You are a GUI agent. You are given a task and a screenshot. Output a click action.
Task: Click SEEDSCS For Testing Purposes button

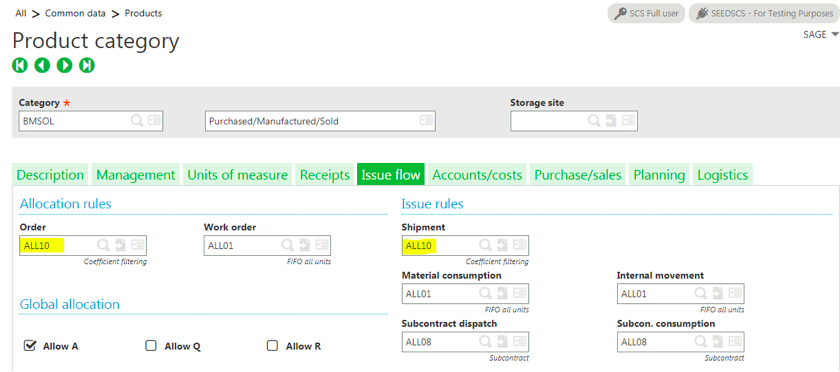[764, 13]
